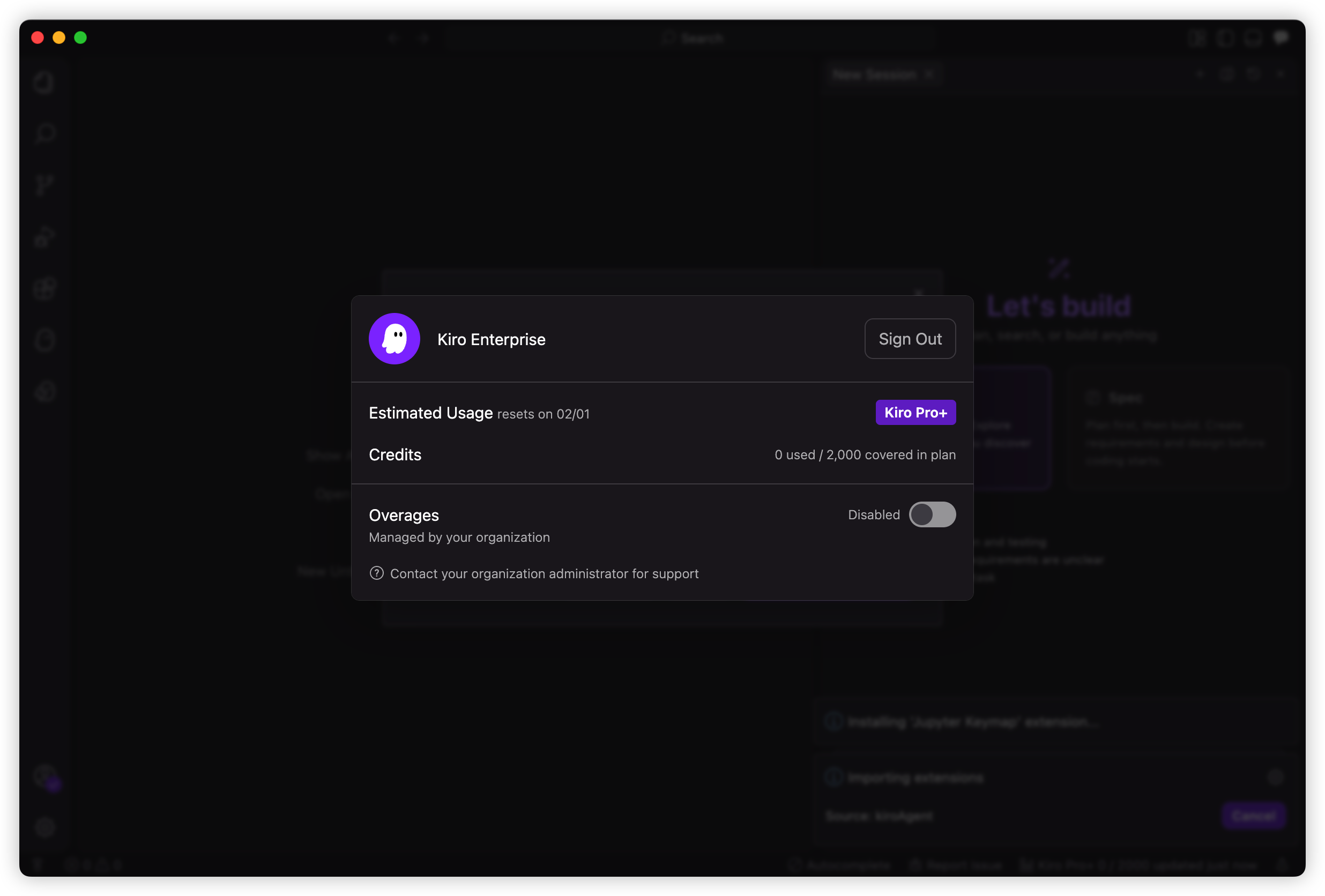Click the Disabled label beside Overages toggle
The image size is (1325, 896).
pos(874,514)
